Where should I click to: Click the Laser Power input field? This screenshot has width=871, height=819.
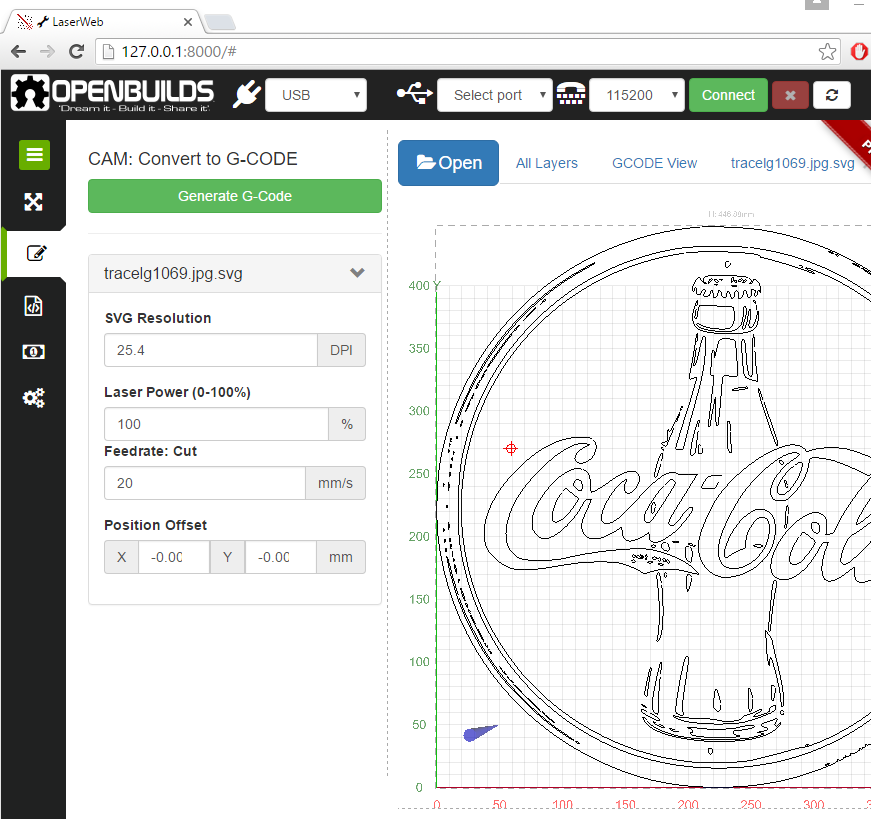[x=216, y=424]
